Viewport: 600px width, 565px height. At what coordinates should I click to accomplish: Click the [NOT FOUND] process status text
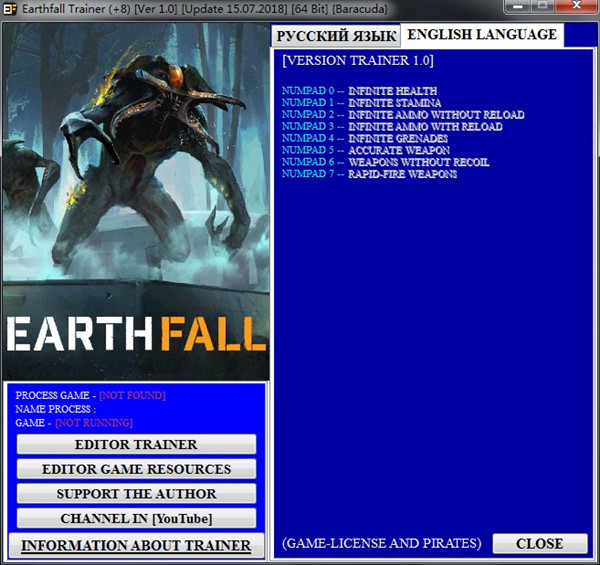132,395
